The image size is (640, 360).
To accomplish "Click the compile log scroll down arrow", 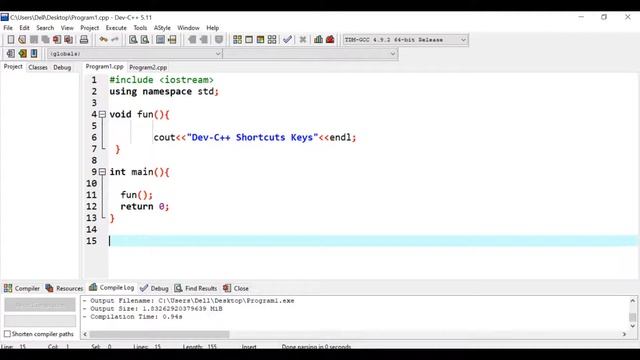I will click(633, 326).
